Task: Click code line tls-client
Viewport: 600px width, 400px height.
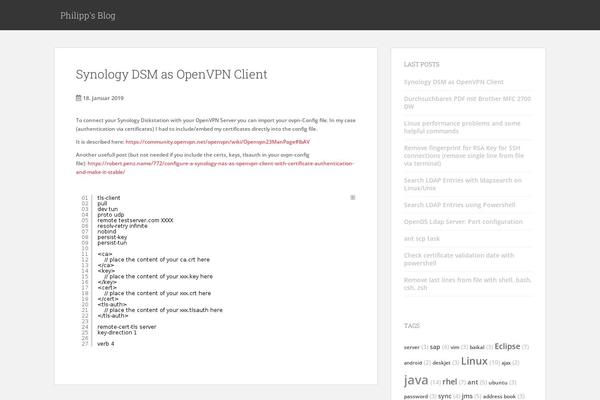Action: click(x=109, y=198)
